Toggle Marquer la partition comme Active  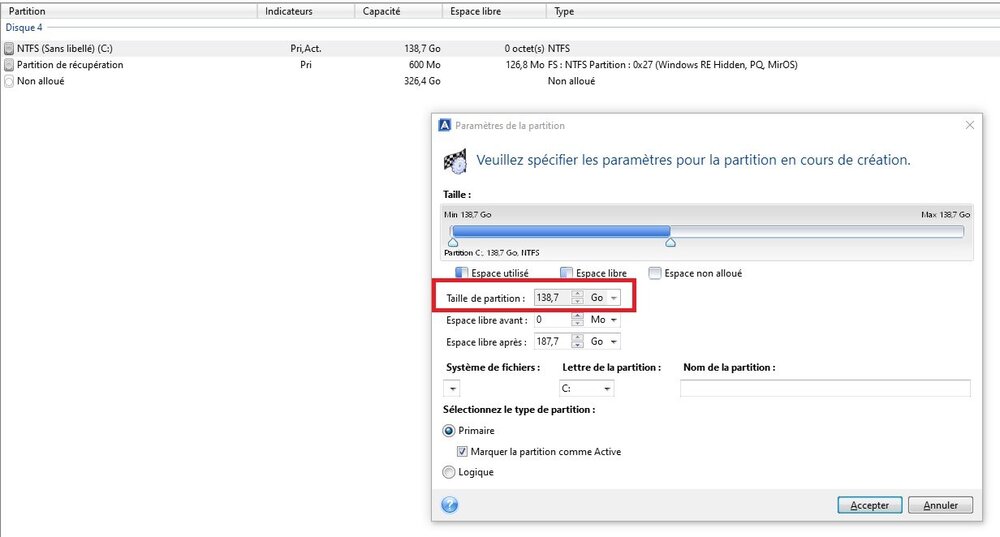tap(463, 452)
